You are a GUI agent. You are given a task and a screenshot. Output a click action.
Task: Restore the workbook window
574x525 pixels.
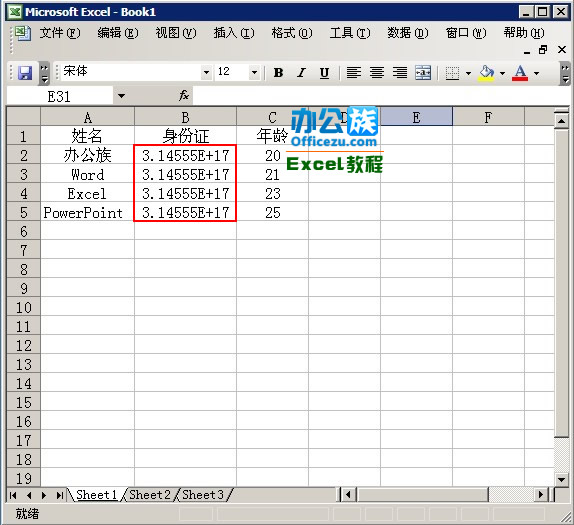pos(544,49)
